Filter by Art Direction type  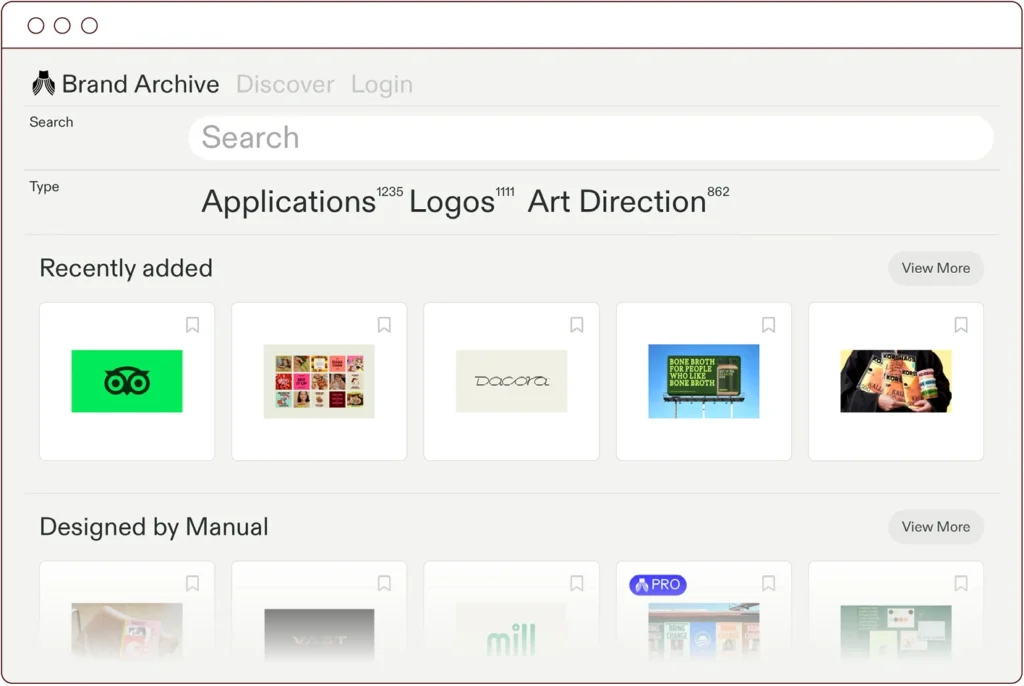click(617, 201)
